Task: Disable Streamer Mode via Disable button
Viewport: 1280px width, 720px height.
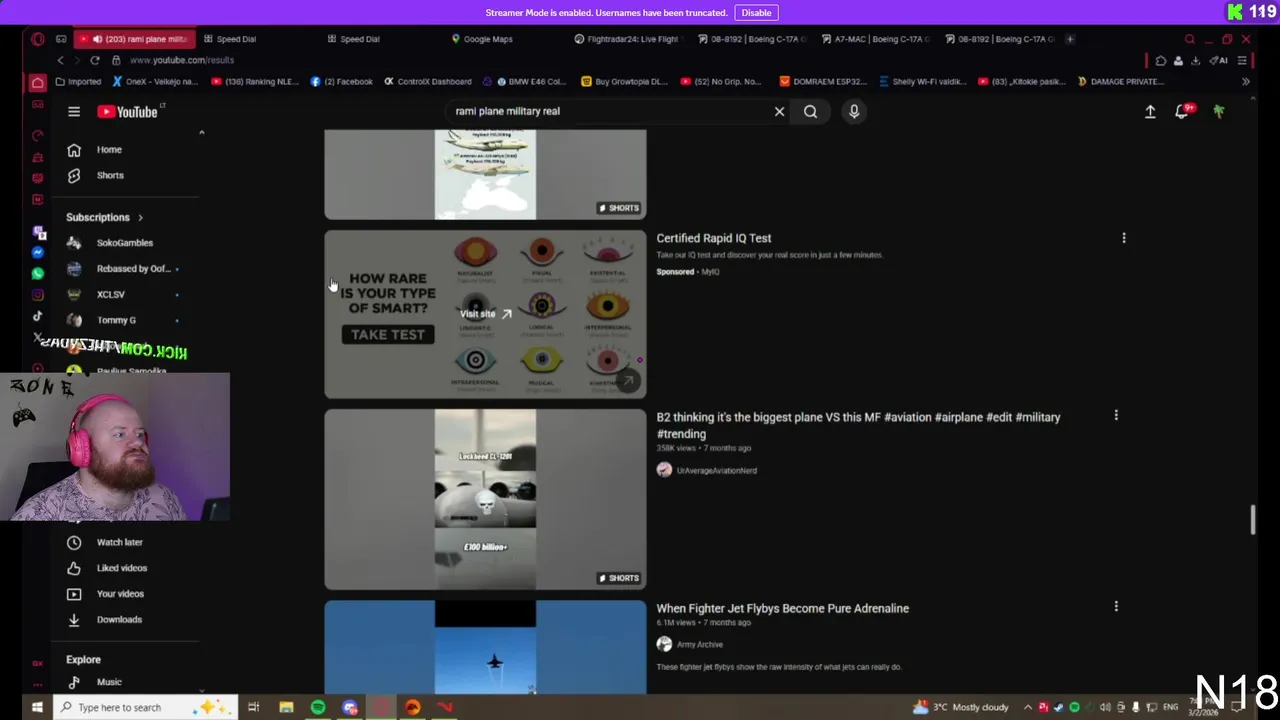Action: pos(756,13)
